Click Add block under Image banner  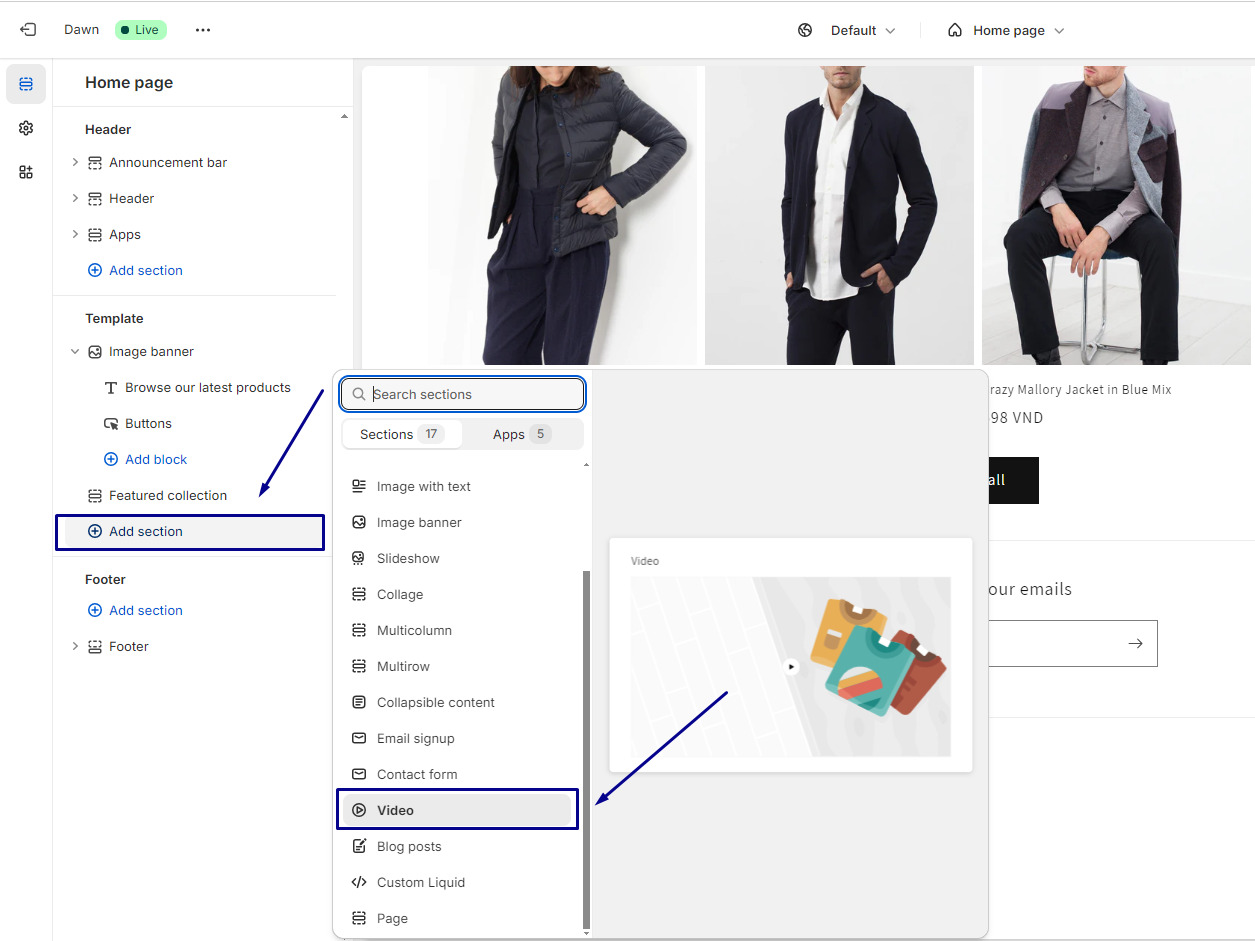click(x=146, y=459)
